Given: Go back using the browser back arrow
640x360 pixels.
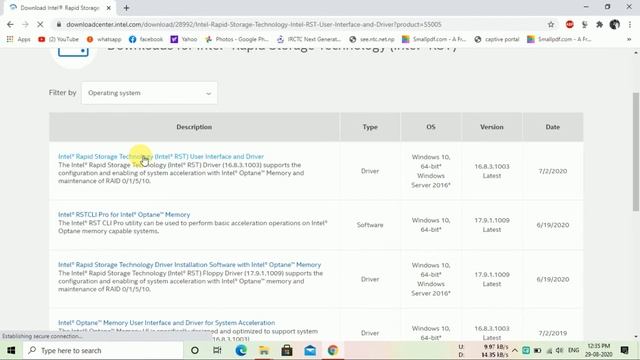Looking at the screenshot, I should pyautogui.click(x=10, y=24).
